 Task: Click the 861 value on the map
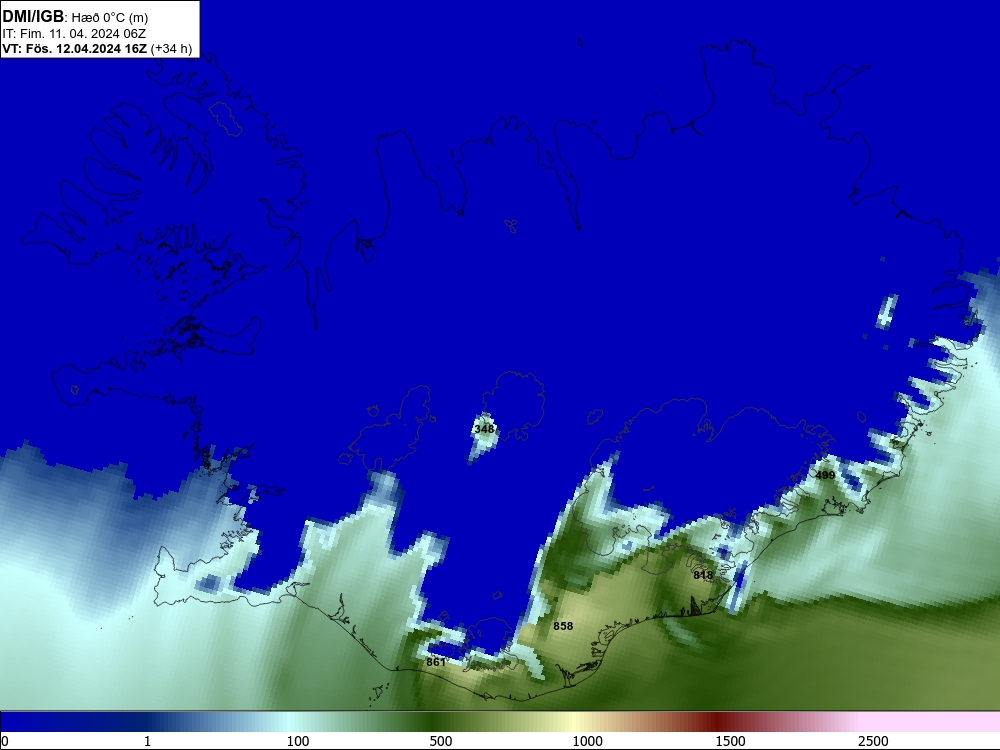click(x=436, y=662)
